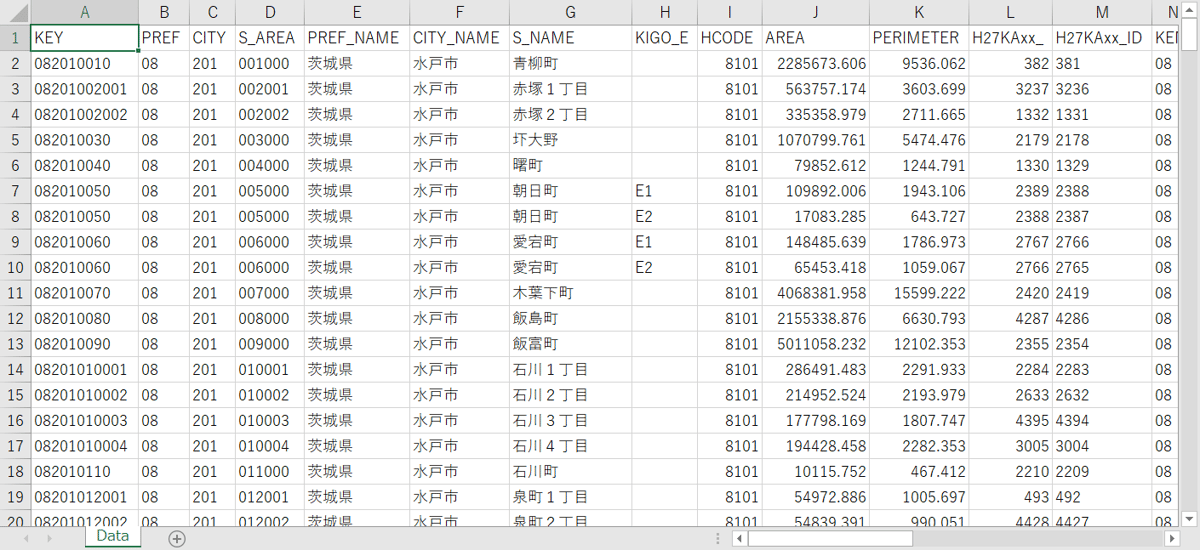Click the Select All corner triangle
Image resolution: width=1200 pixels, height=550 pixels.
tap(15, 12)
